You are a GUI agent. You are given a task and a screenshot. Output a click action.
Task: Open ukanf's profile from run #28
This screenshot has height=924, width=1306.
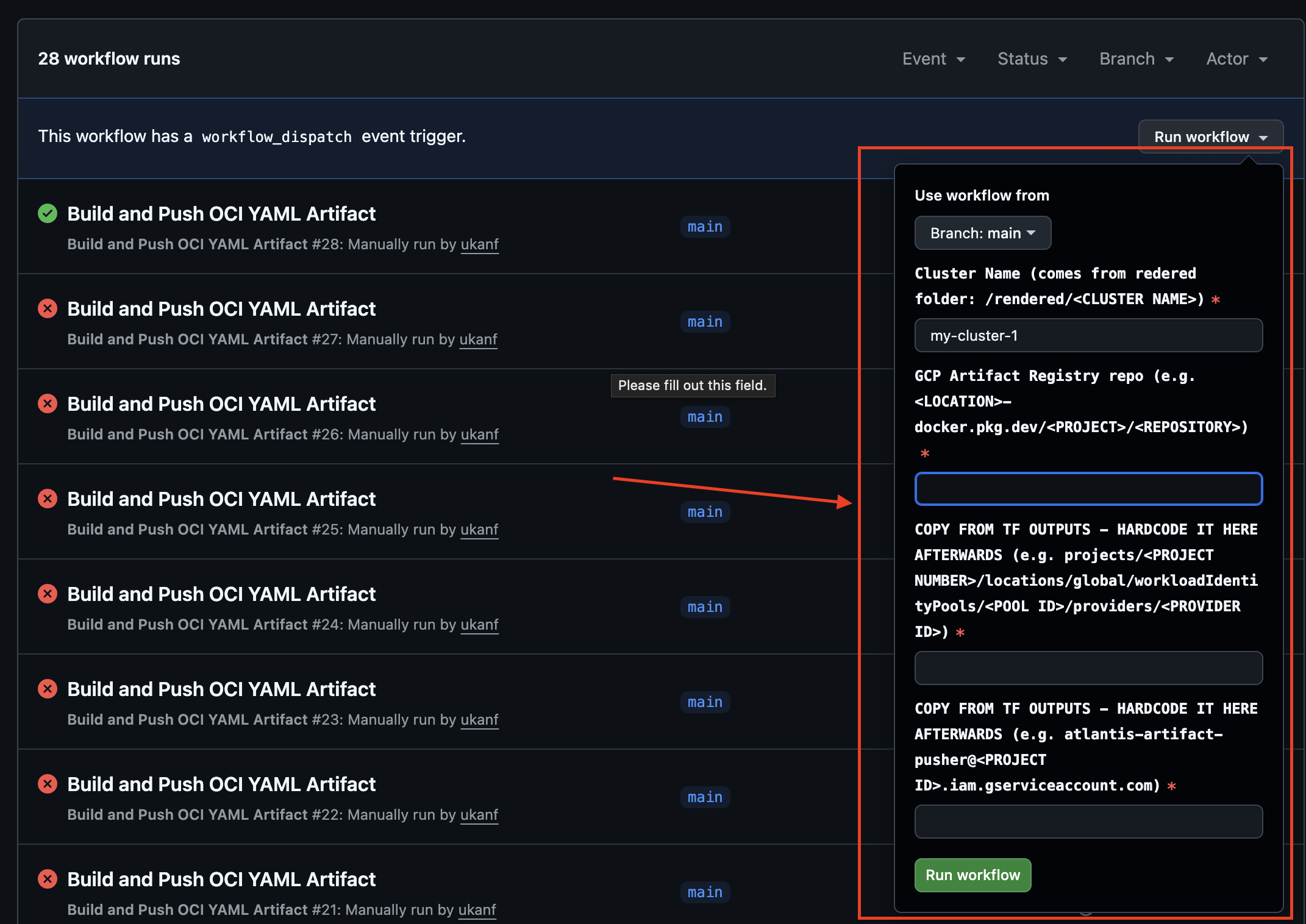[480, 244]
